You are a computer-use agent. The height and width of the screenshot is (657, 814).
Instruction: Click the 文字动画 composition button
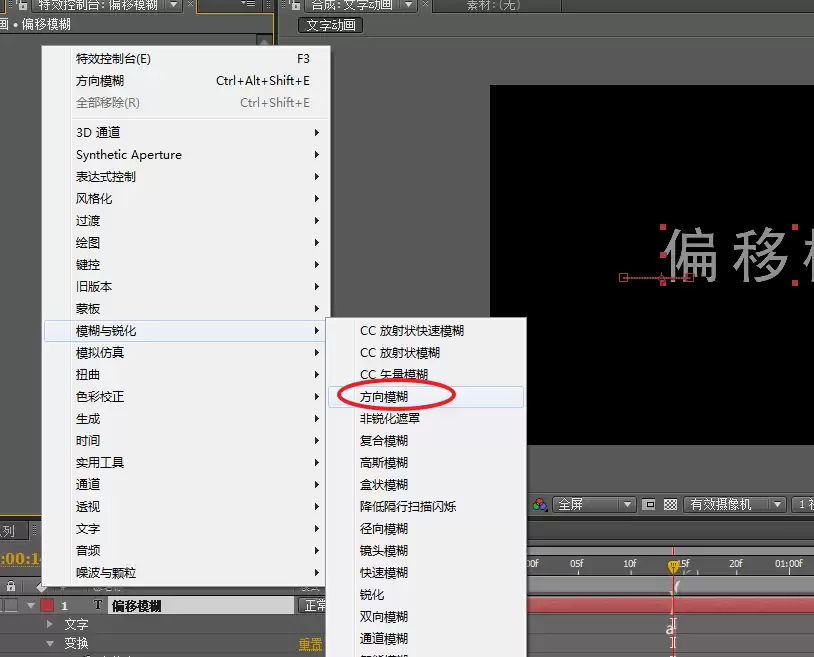(x=331, y=25)
